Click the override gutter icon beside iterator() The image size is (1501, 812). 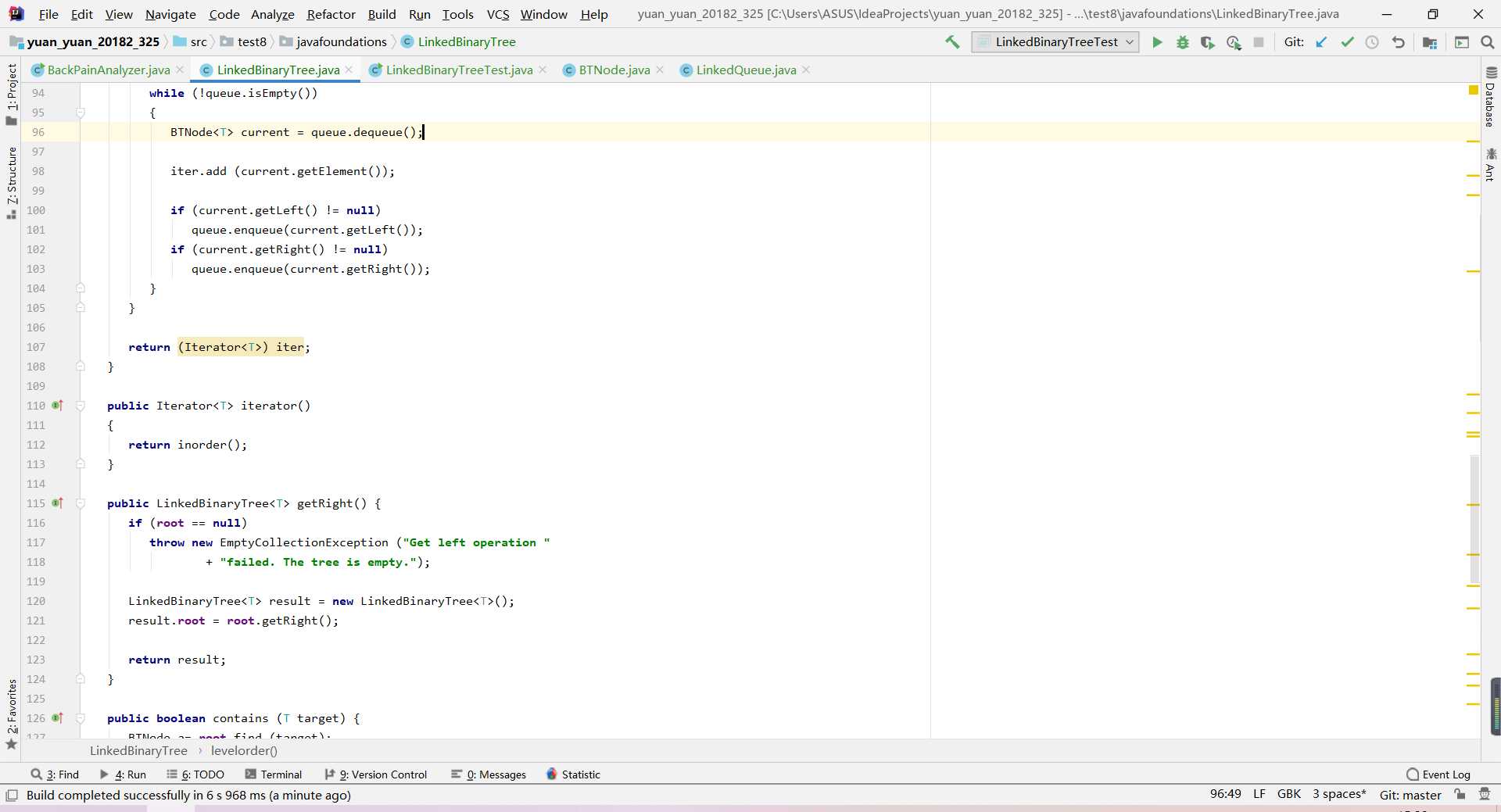[57, 406]
